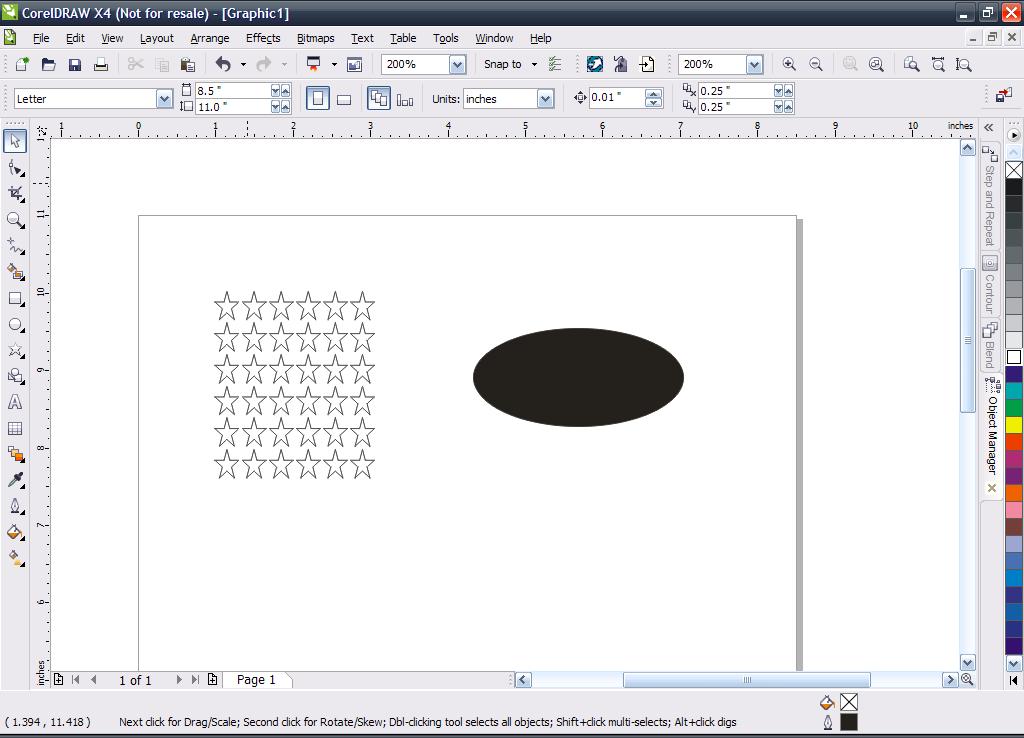Screen dimensions: 1024x738
Task: Click the Save icon in toolbar
Action: point(75,64)
